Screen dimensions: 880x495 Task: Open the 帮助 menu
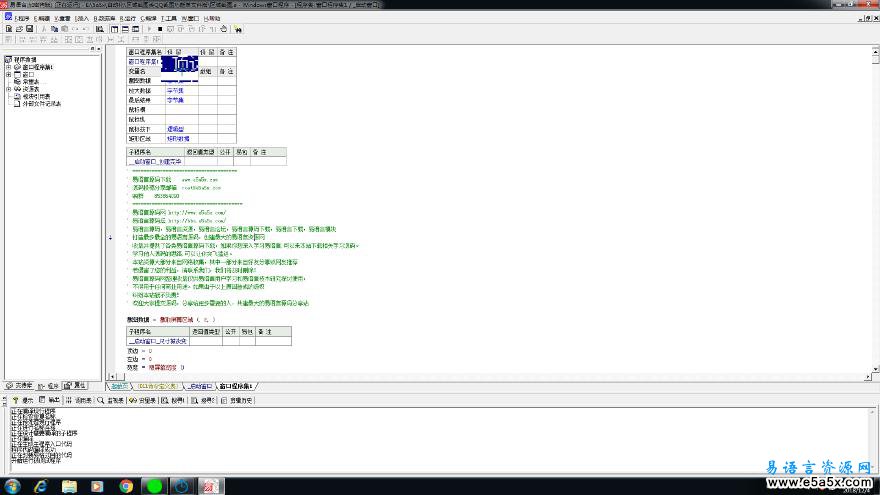[212, 18]
